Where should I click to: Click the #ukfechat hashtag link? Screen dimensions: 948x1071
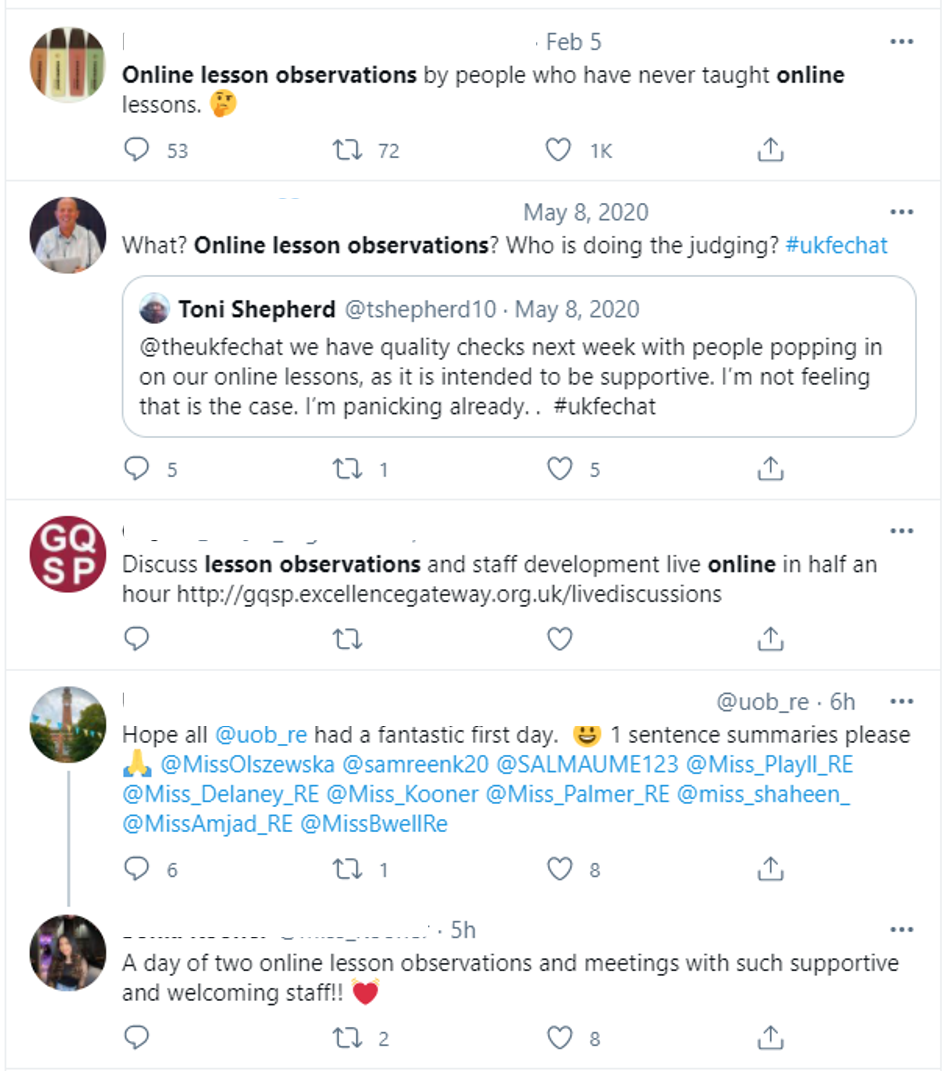[x=836, y=245]
